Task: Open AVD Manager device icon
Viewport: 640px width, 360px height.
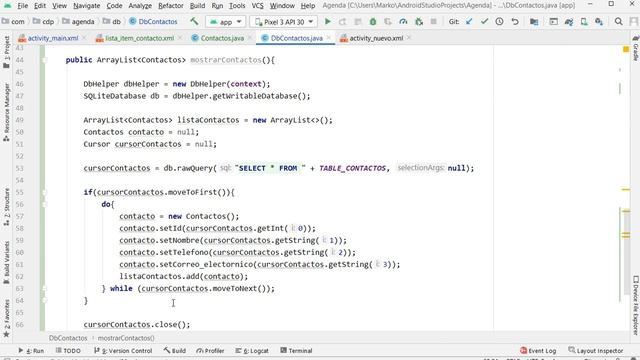Action: 584,22
